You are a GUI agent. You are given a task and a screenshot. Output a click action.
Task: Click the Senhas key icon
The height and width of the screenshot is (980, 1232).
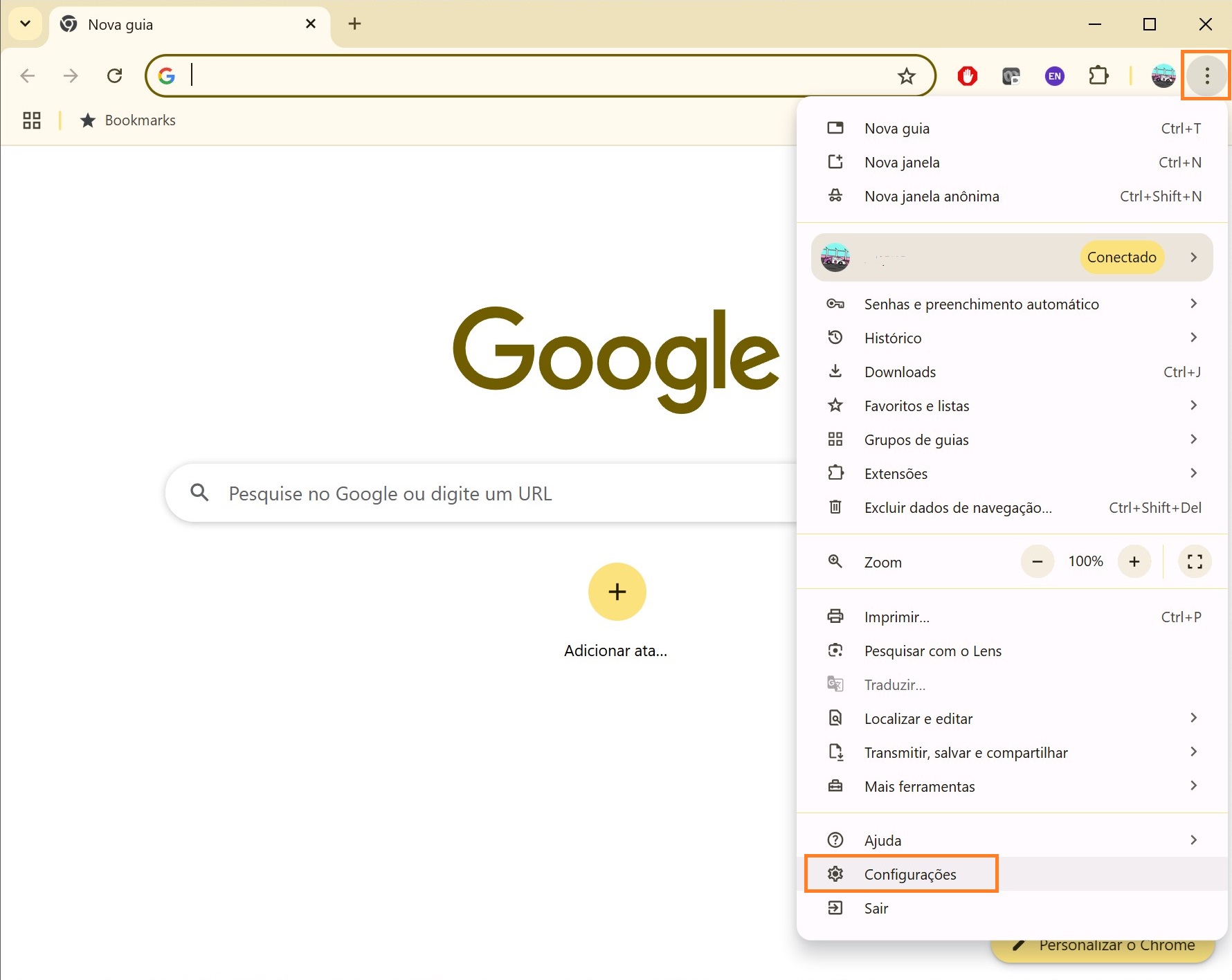[835, 304]
